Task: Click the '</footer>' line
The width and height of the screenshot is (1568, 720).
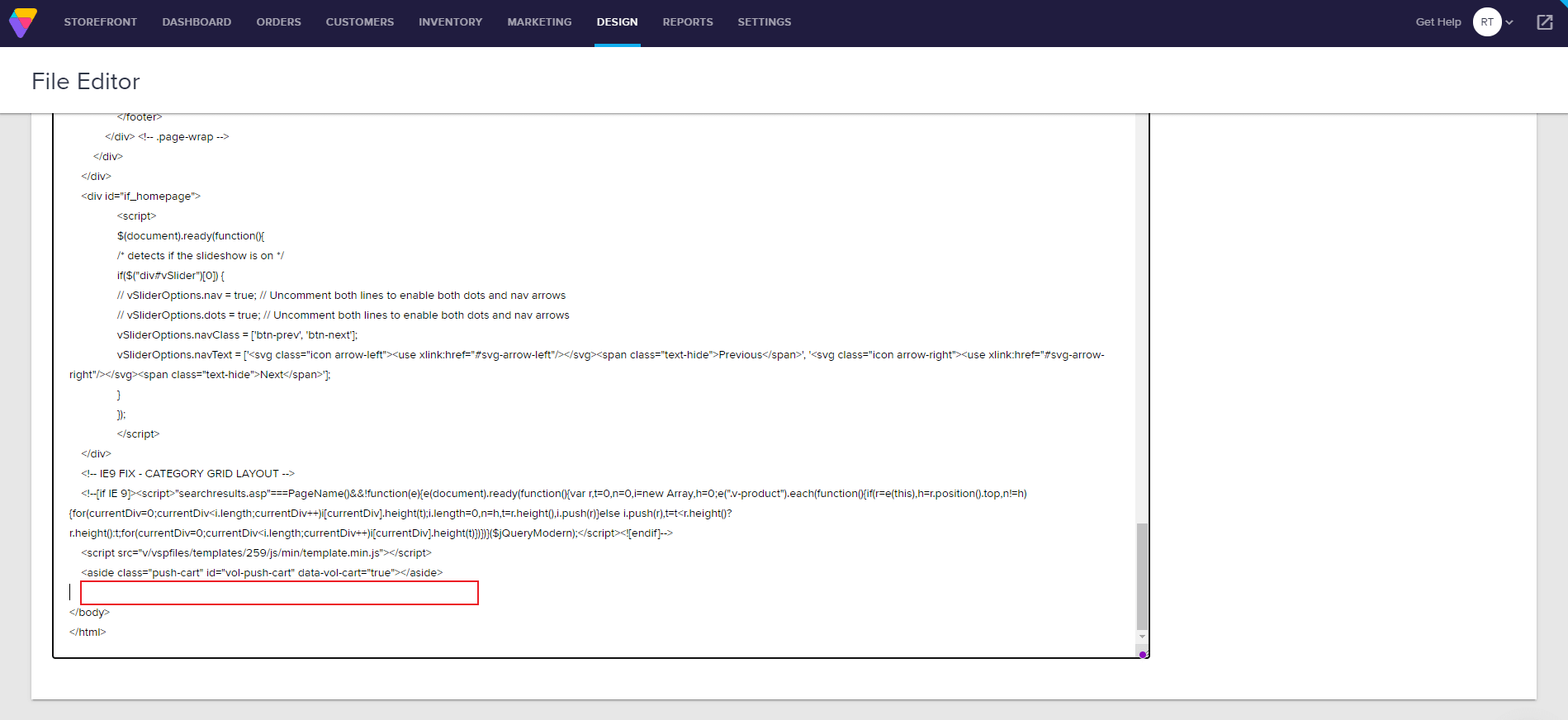Action: click(x=140, y=117)
